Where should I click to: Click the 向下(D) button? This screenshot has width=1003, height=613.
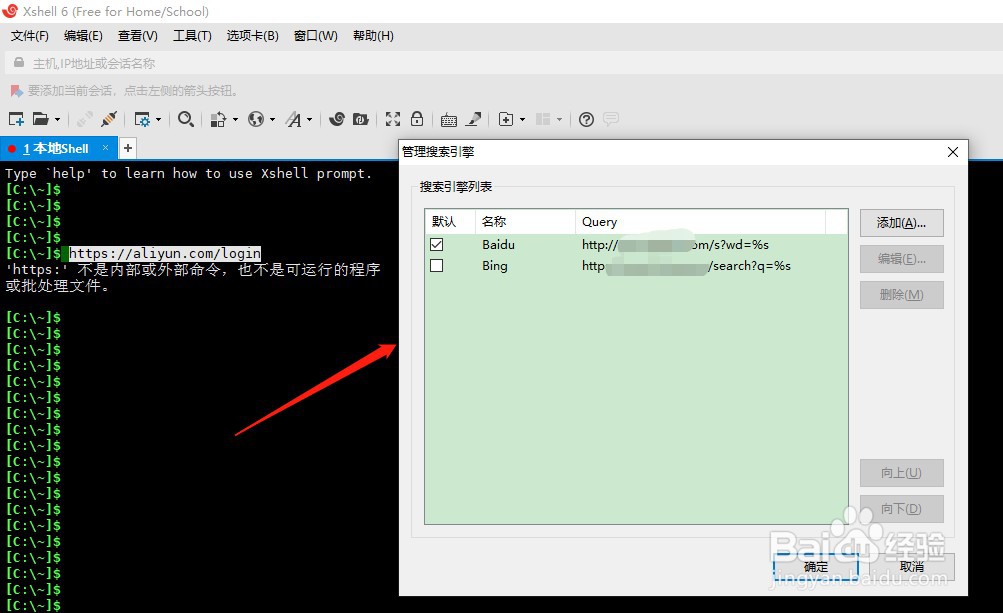pyautogui.click(x=901, y=509)
